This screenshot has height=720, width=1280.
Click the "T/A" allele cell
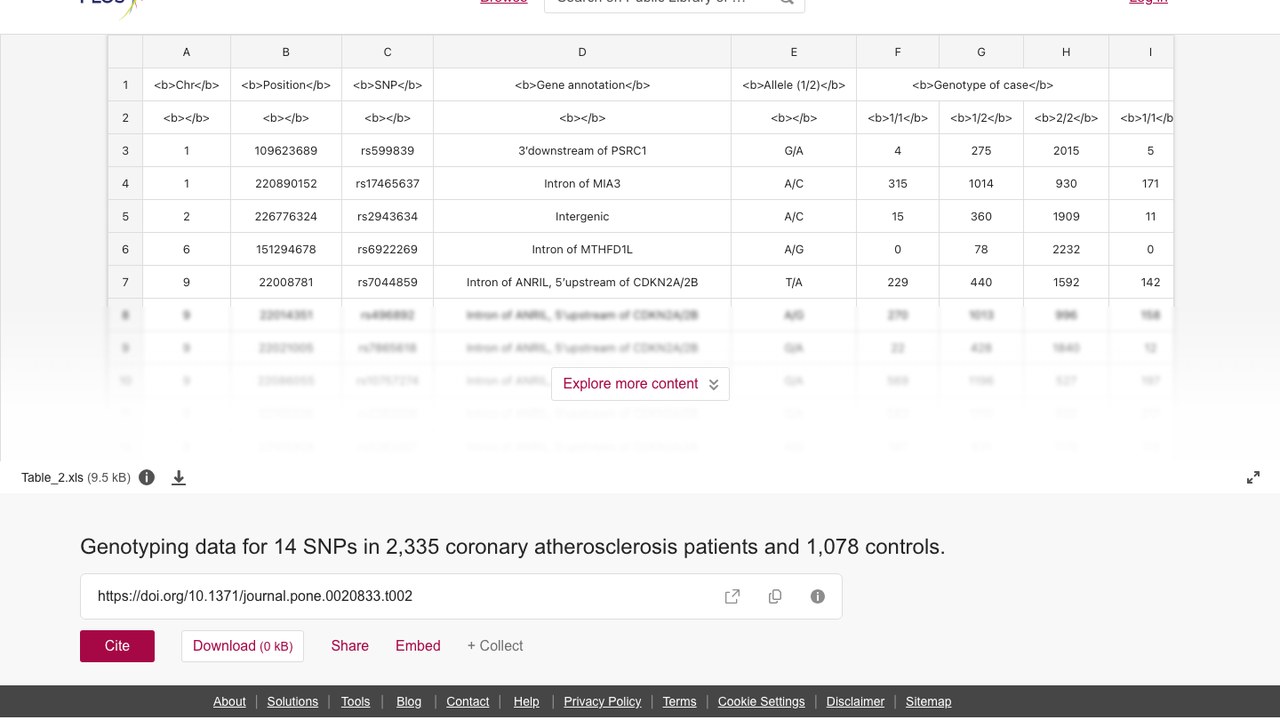point(794,283)
